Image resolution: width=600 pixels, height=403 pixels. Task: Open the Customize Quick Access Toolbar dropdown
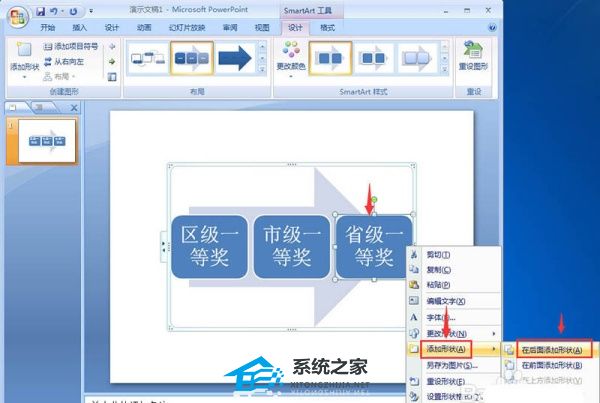point(91,11)
